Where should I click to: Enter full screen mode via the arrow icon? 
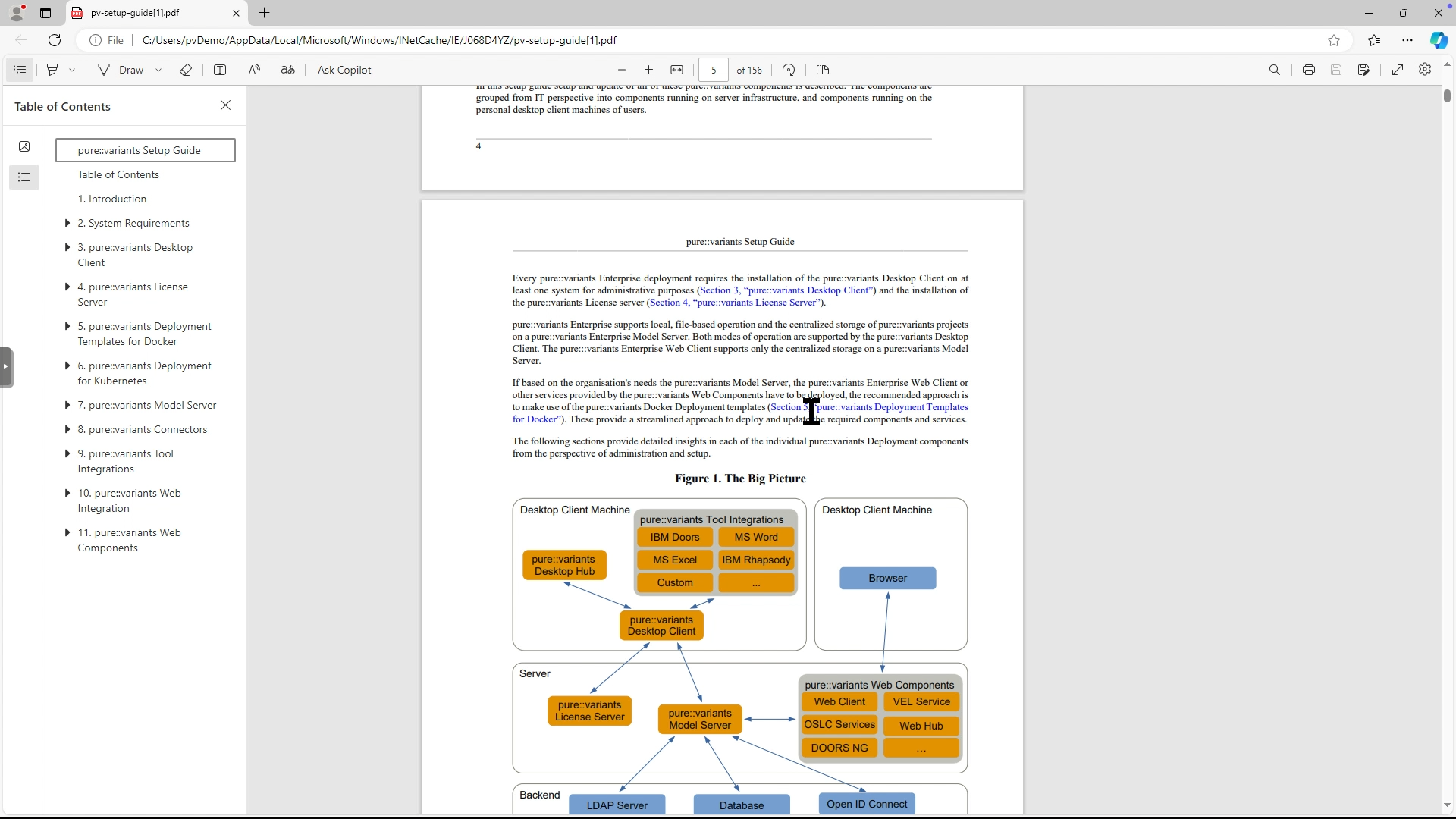point(1398,70)
